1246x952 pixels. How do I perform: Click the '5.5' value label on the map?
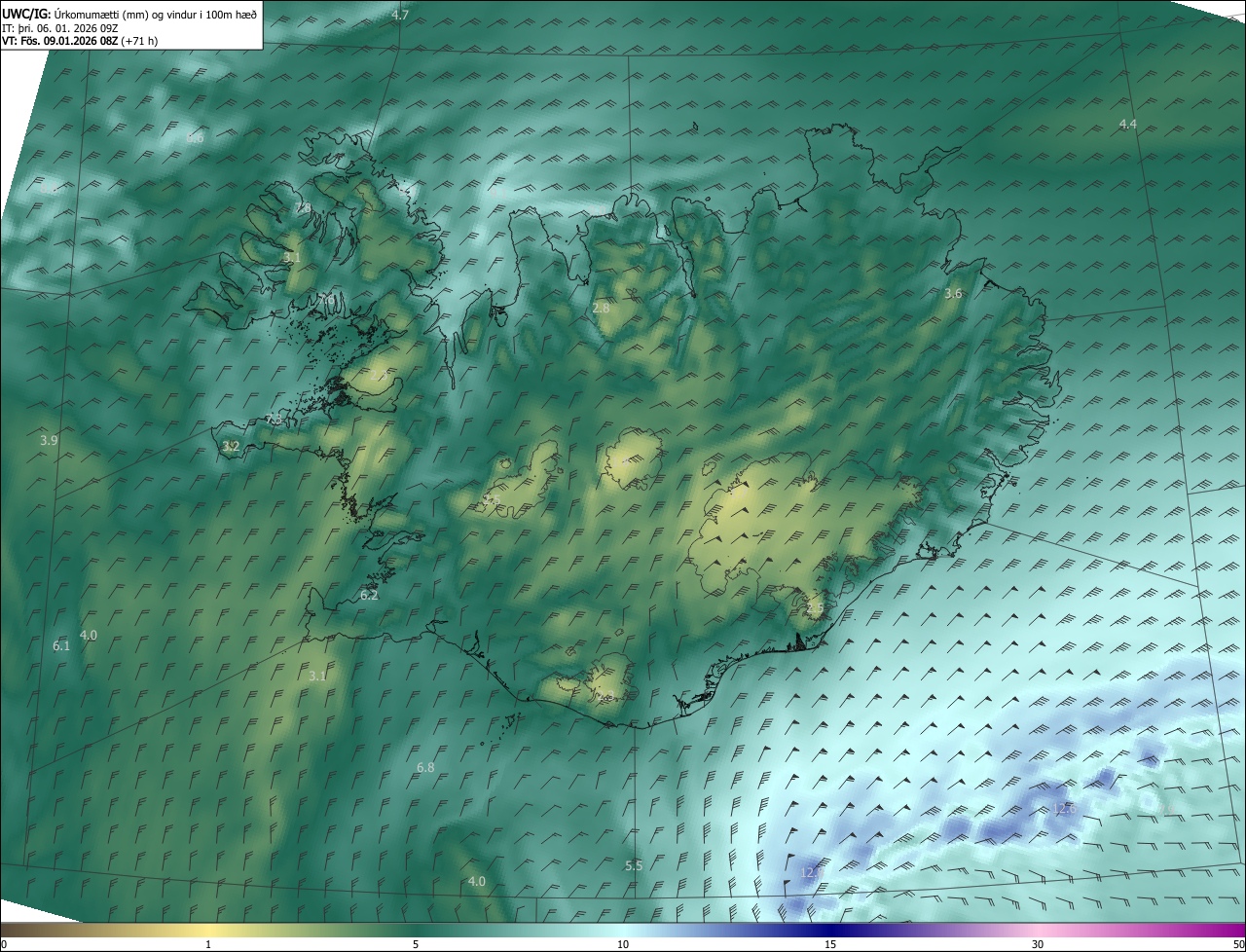634,866
